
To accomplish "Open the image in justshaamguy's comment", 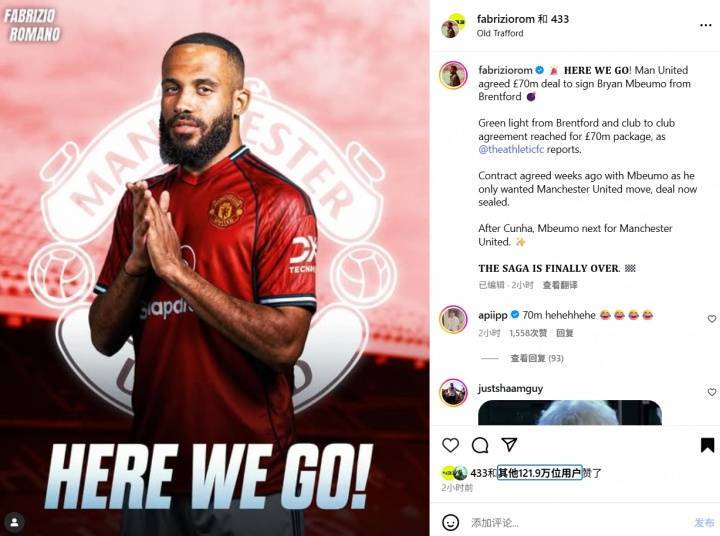I will pos(569,412).
